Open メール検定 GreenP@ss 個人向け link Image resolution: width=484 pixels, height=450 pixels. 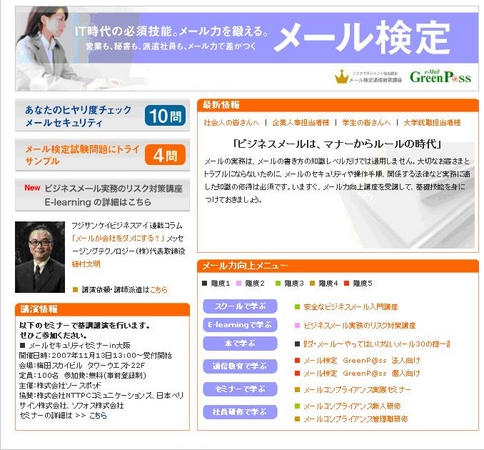pyautogui.click(x=362, y=374)
